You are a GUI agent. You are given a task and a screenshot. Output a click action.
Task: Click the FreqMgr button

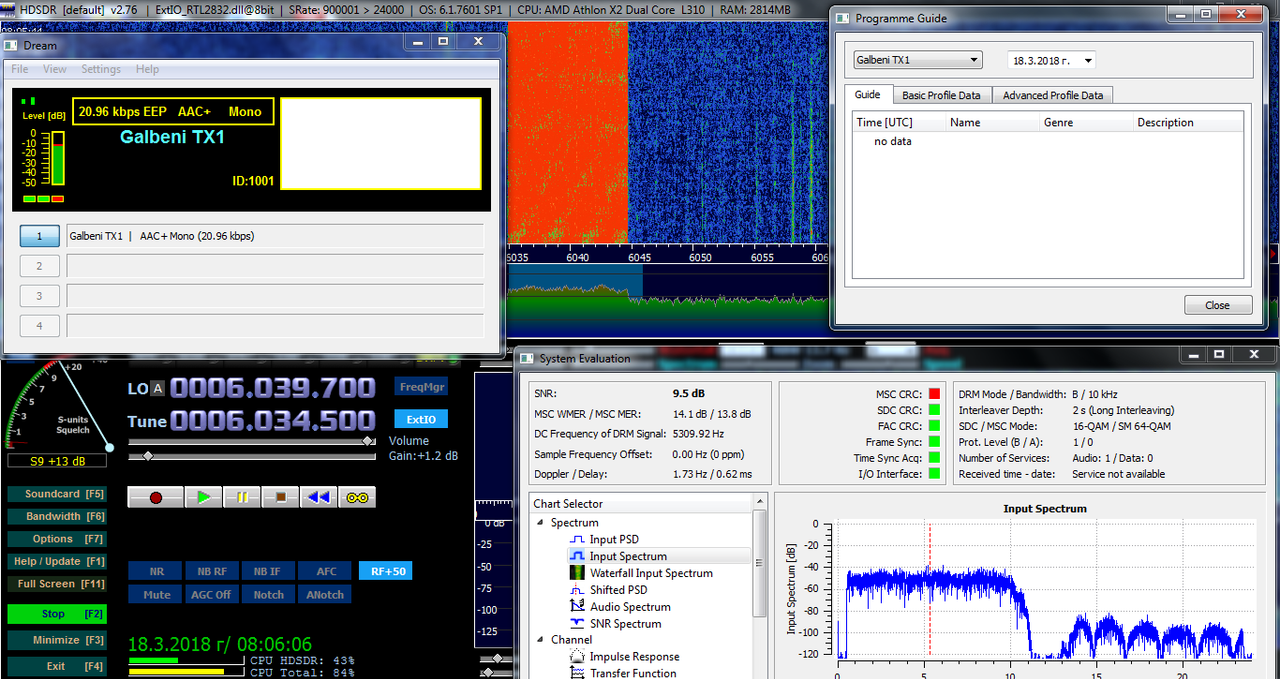point(422,387)
